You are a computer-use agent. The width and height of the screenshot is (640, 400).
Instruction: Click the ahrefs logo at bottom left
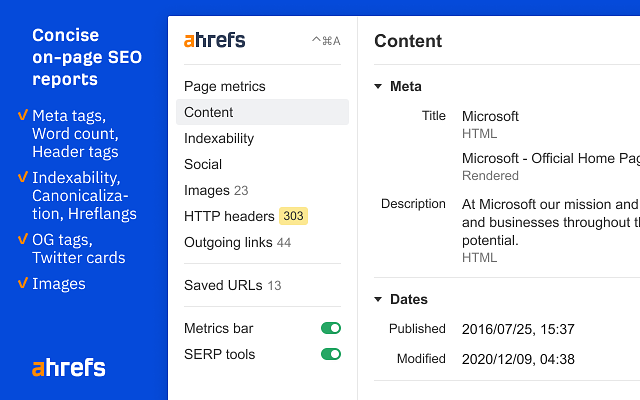69,367
